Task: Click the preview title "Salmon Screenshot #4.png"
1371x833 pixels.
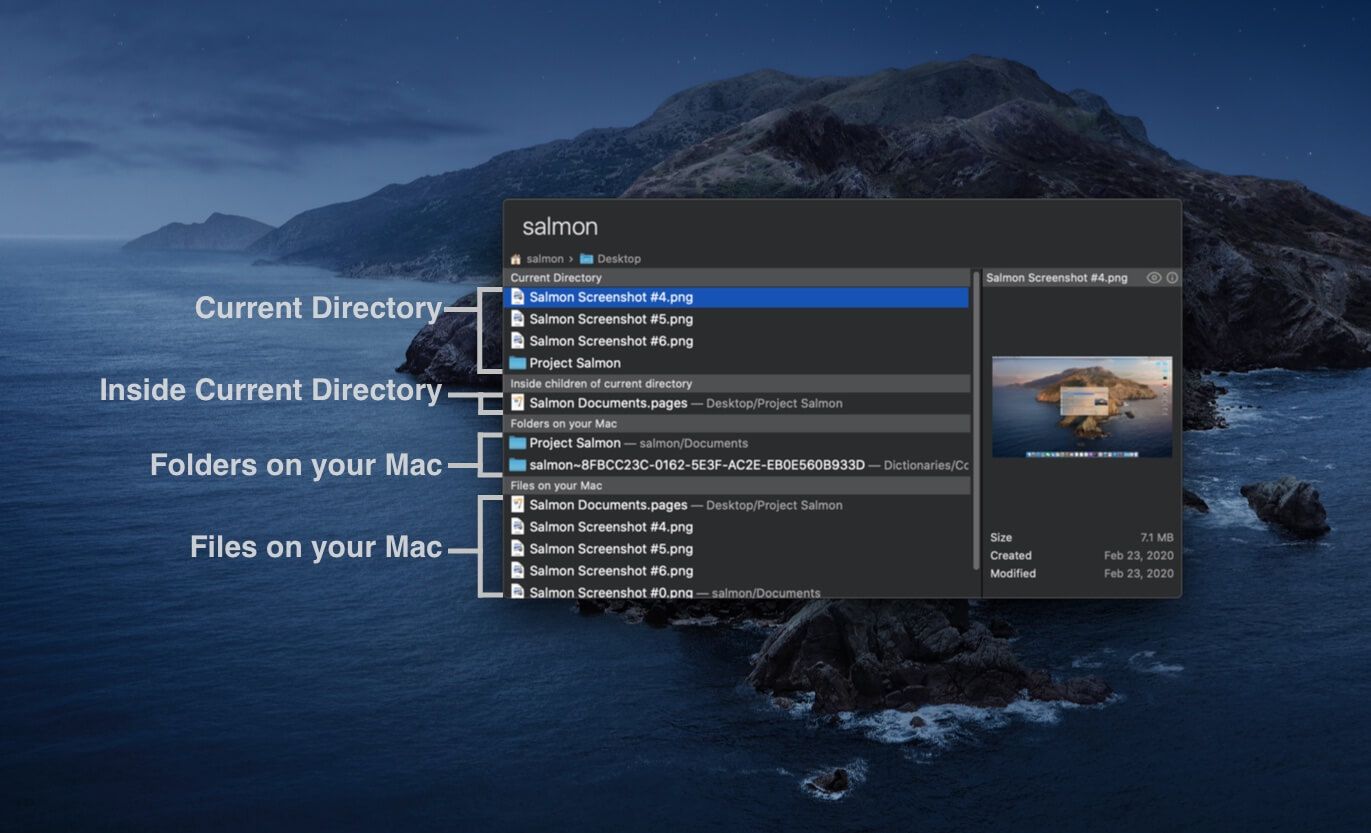Action: 1056,278
